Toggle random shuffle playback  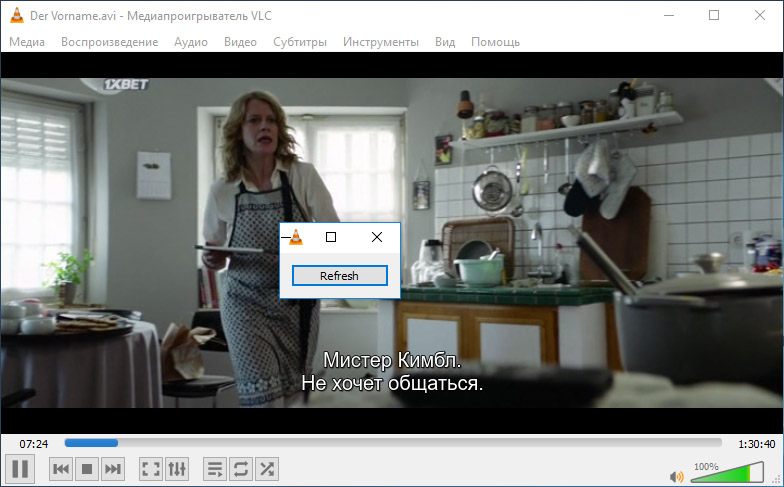[x=267, y=469]
